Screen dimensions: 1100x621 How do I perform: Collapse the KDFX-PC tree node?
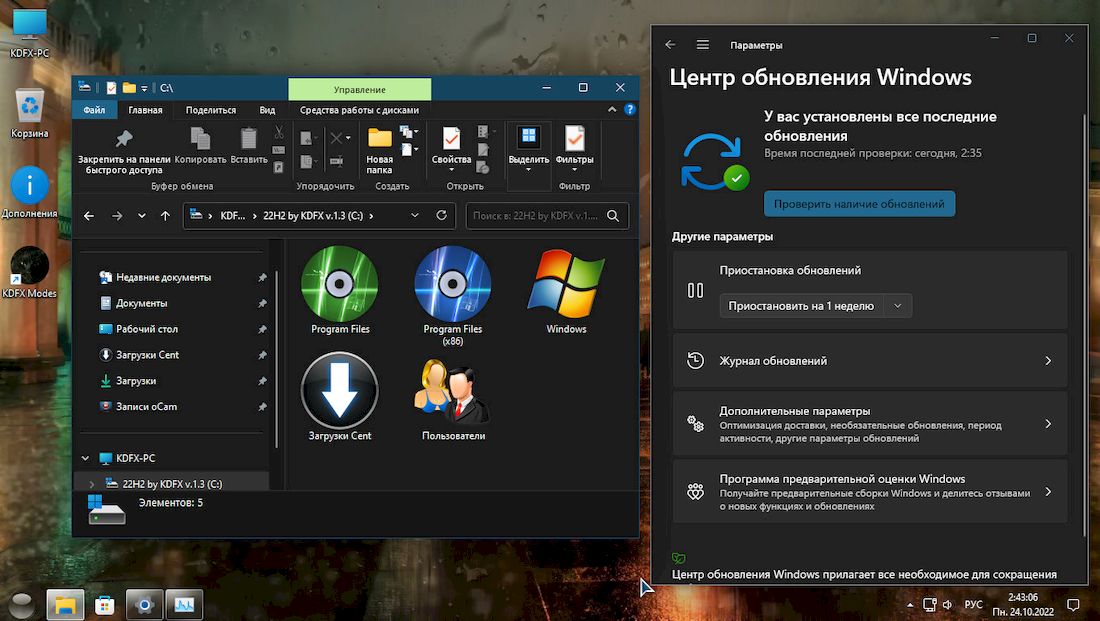click(x=84, y=459)
